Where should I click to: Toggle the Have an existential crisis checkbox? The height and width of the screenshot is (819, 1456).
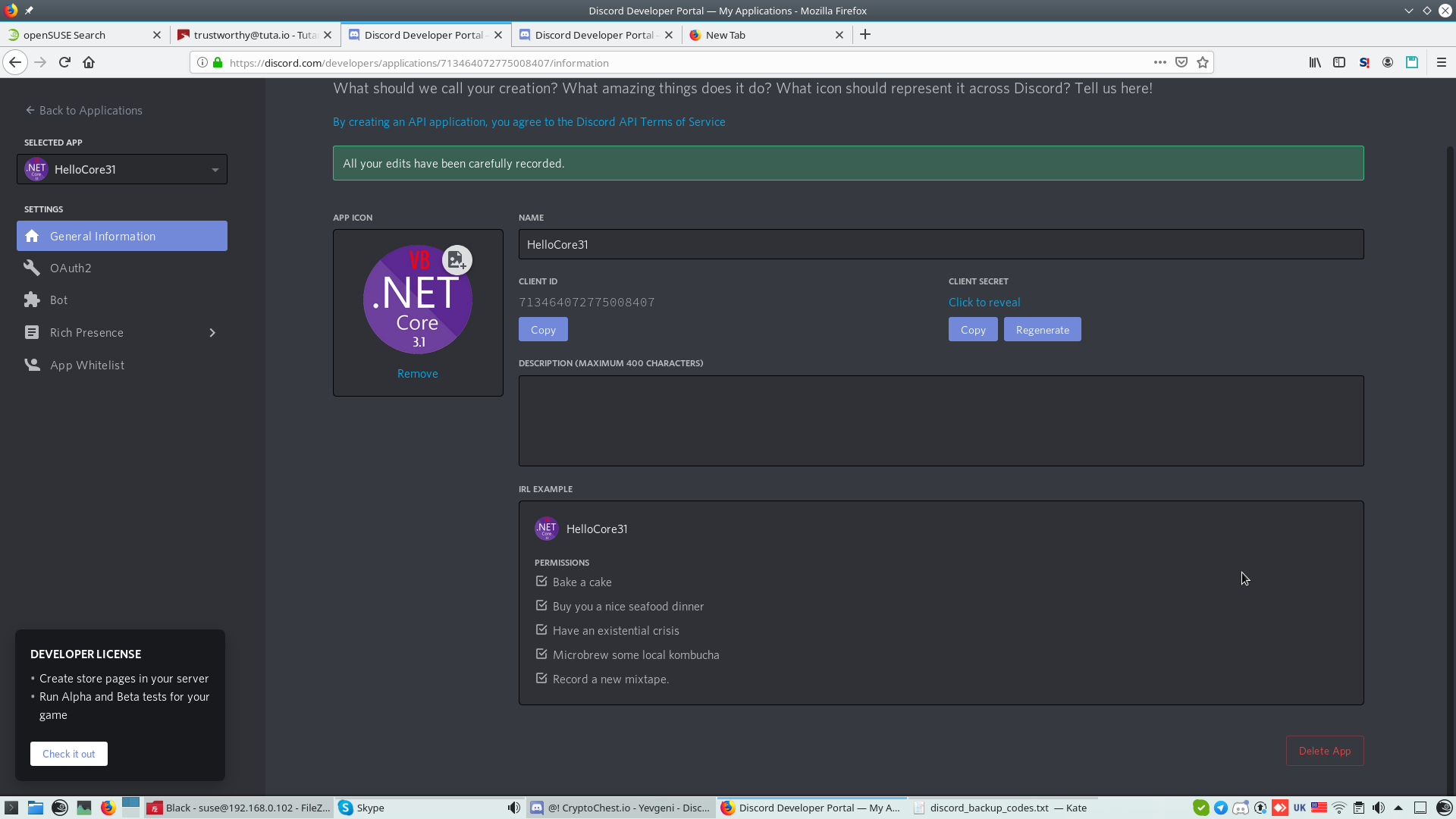[x=541, y=630]
